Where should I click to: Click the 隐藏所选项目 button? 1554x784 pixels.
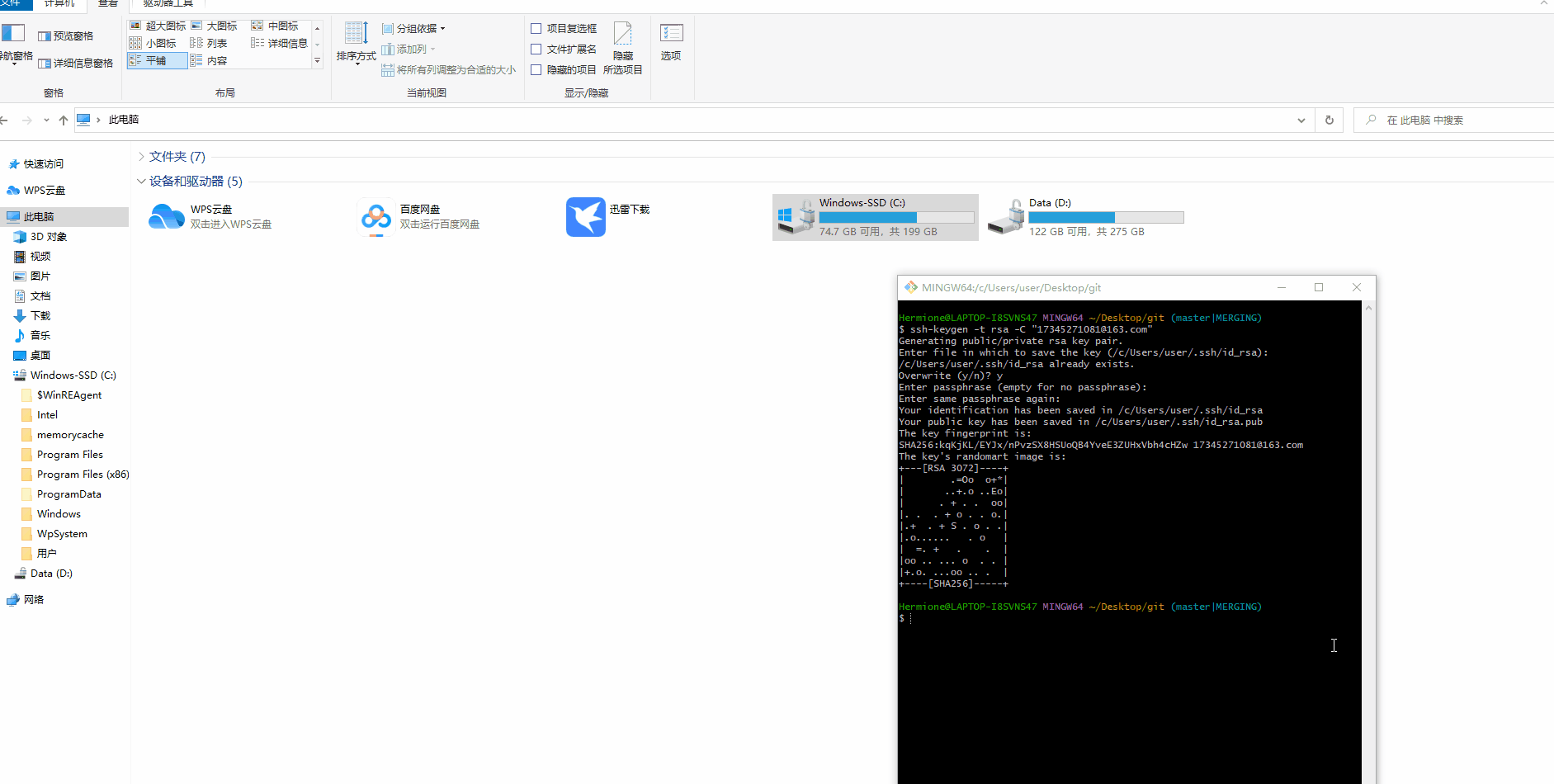623,48
